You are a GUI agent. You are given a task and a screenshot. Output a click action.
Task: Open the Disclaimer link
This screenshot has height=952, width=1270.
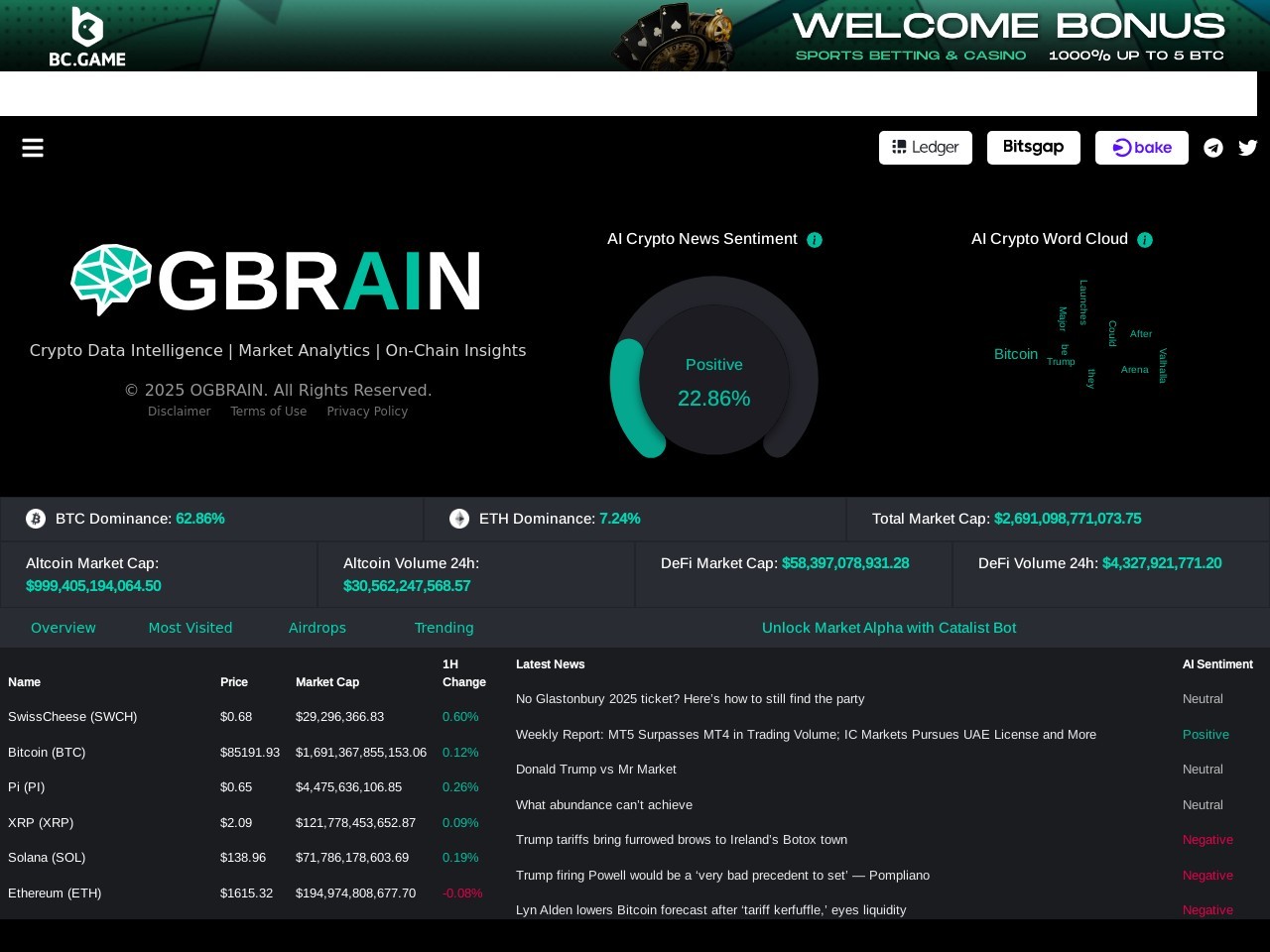click(x=180, y=412)
